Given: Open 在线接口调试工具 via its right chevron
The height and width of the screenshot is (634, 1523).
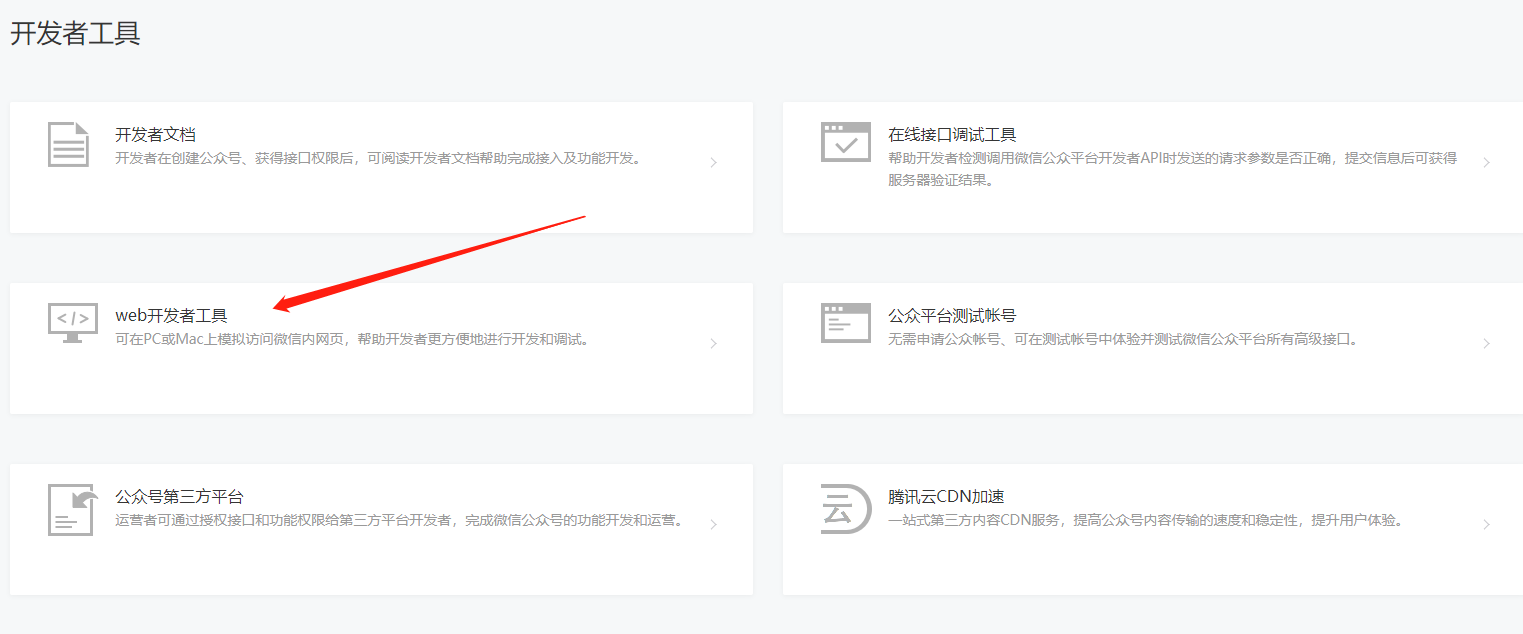Looking at the screenshot, I should coord(1486,162).
